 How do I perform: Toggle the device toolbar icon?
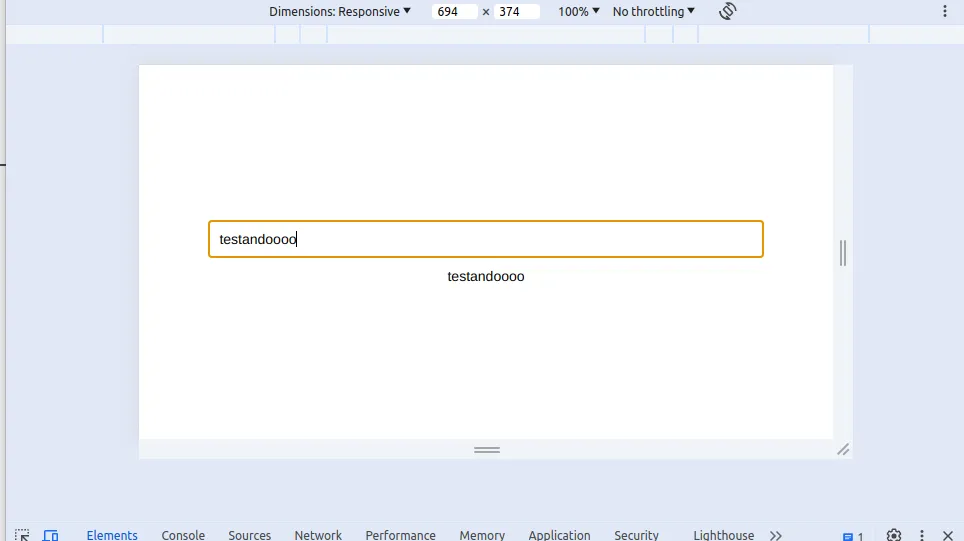pyautogui.click(x=50, y=535)
